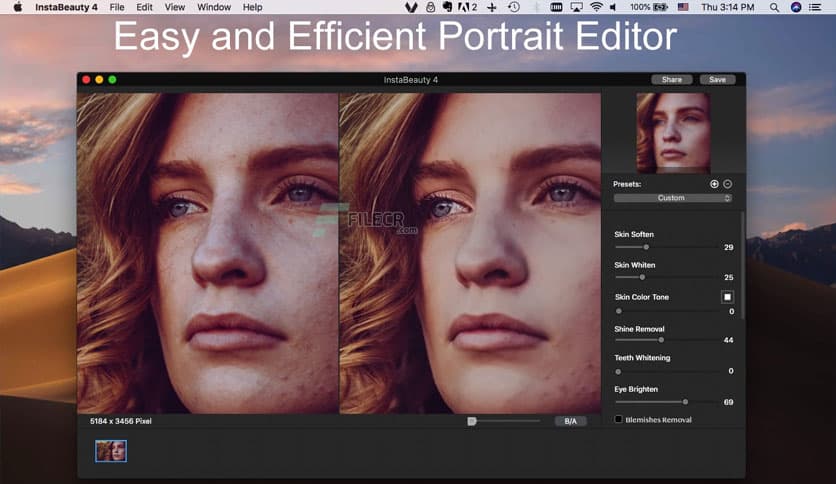Click the crosshair plus menu bar icon
Viewport: 836px width, 484px height.
[492, 7]
